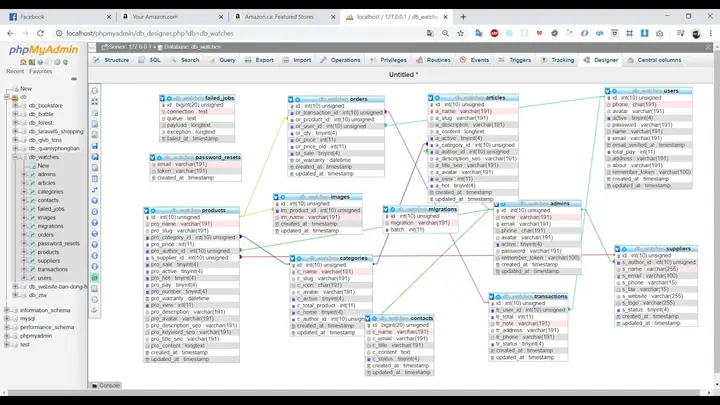Collapse the db_watches database tree node
Image resolution: width=720 pixels, height=405 pixels.
tap(16, 157)
